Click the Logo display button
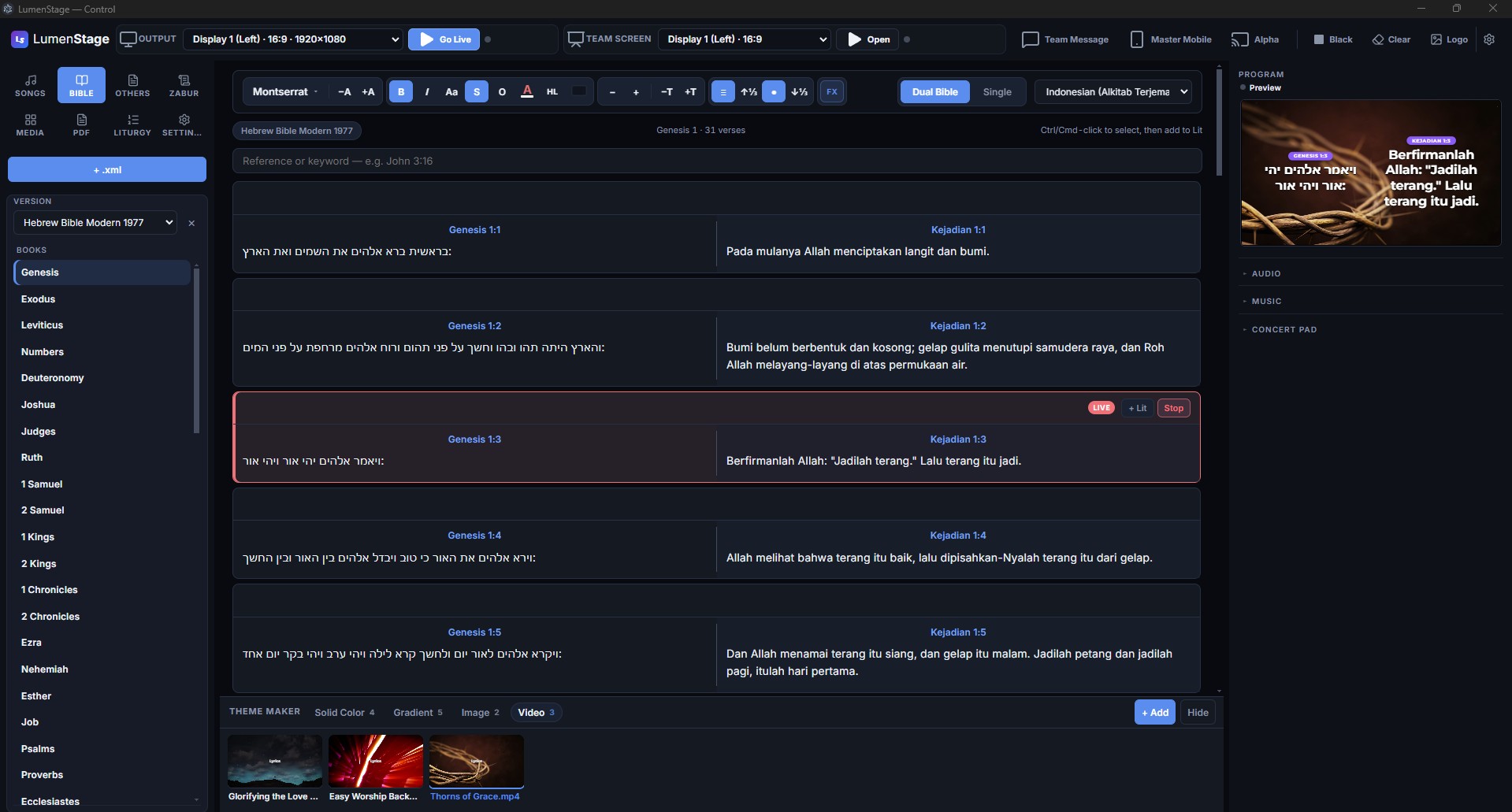Image resolution: width=1512 pixels, height=812 pixels. 1449,39
